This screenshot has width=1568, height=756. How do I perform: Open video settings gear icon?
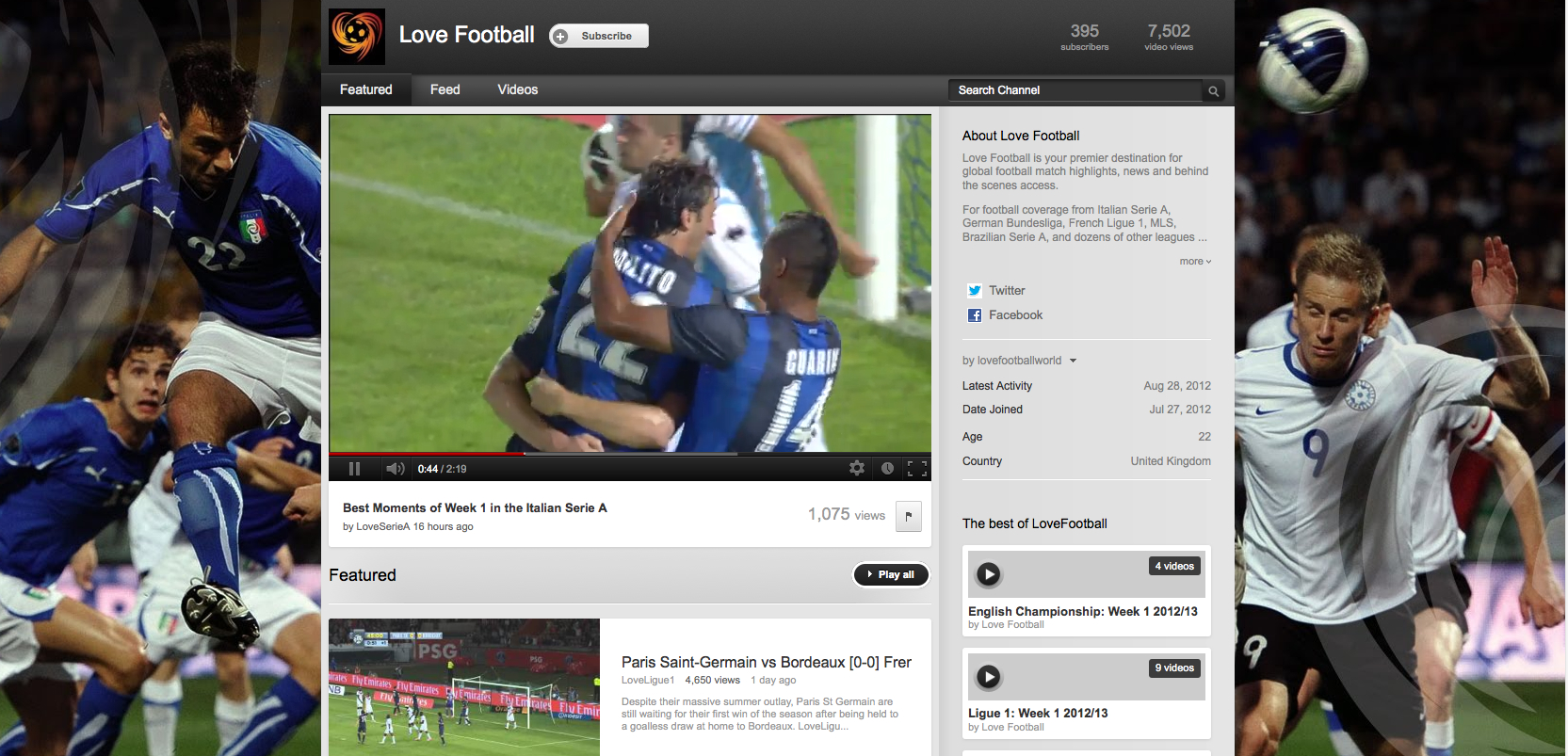(857, 468)
